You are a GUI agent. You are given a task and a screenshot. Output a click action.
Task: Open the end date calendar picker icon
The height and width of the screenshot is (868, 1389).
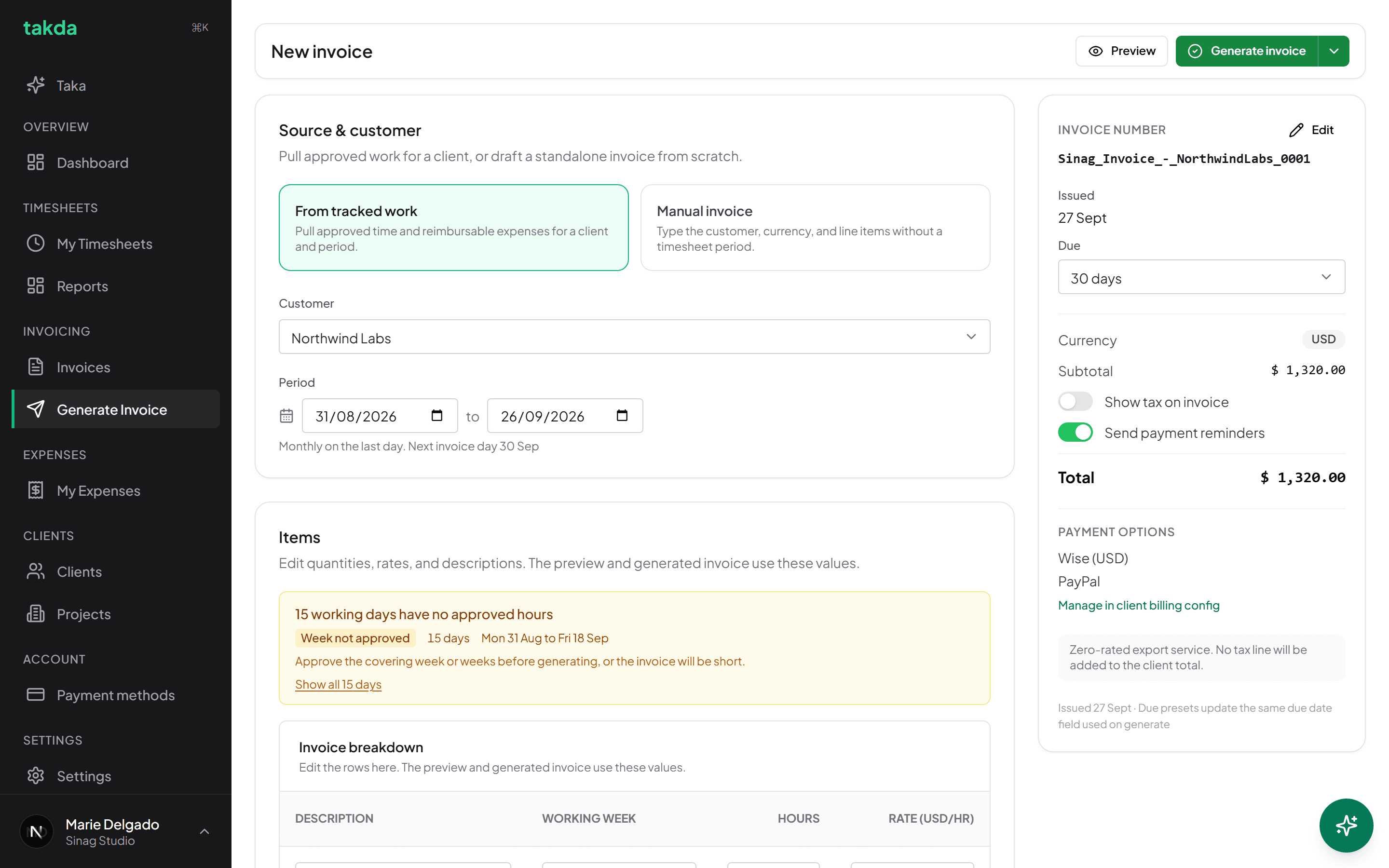[622, 416]
